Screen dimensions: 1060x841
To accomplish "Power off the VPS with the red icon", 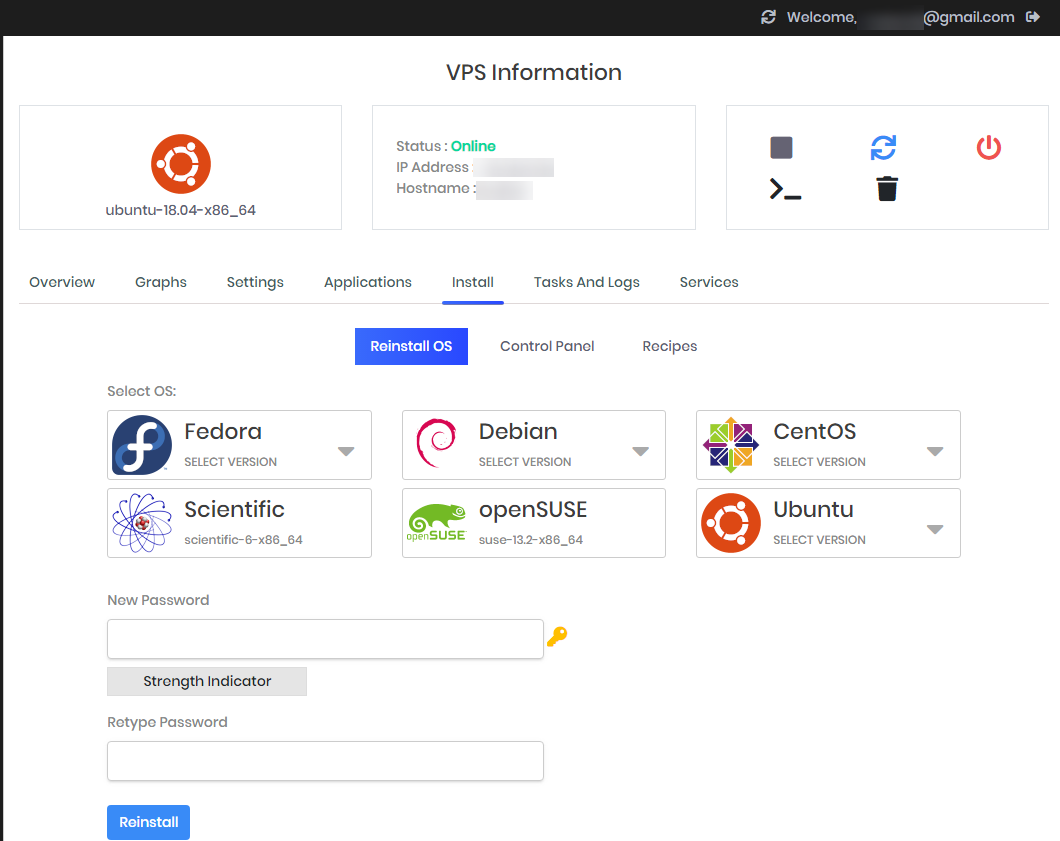I will 988,147.
